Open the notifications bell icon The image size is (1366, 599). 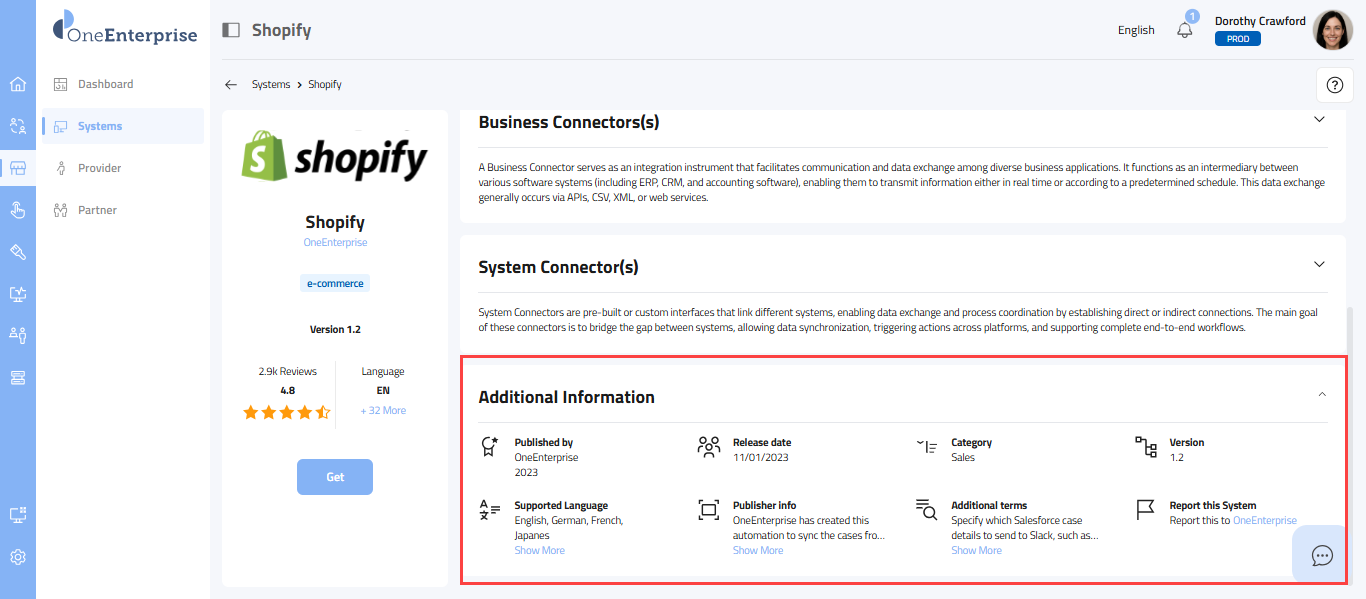coord(1185,30)
